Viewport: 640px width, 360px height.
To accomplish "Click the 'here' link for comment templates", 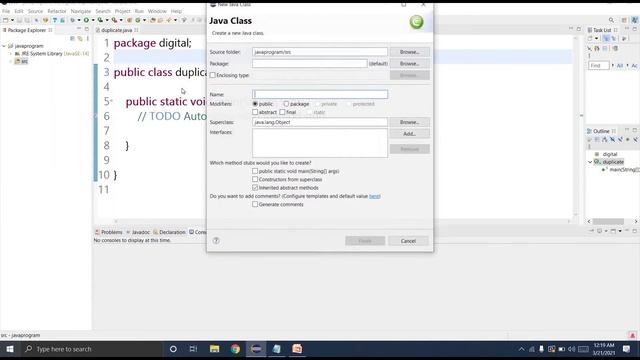I will point(374,196).
